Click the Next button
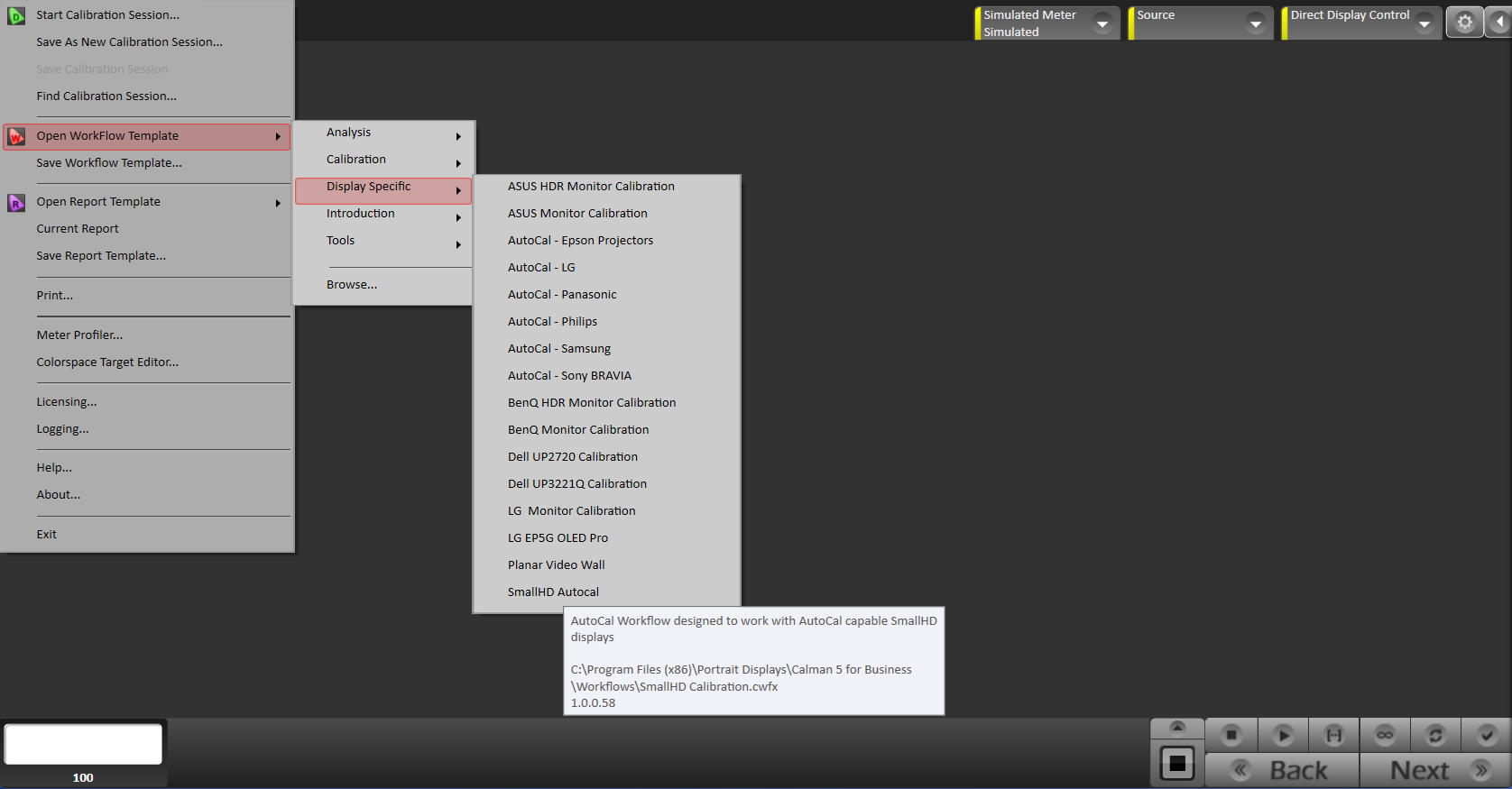This screenshot has height=789, width=1512. coord(1436,770)
